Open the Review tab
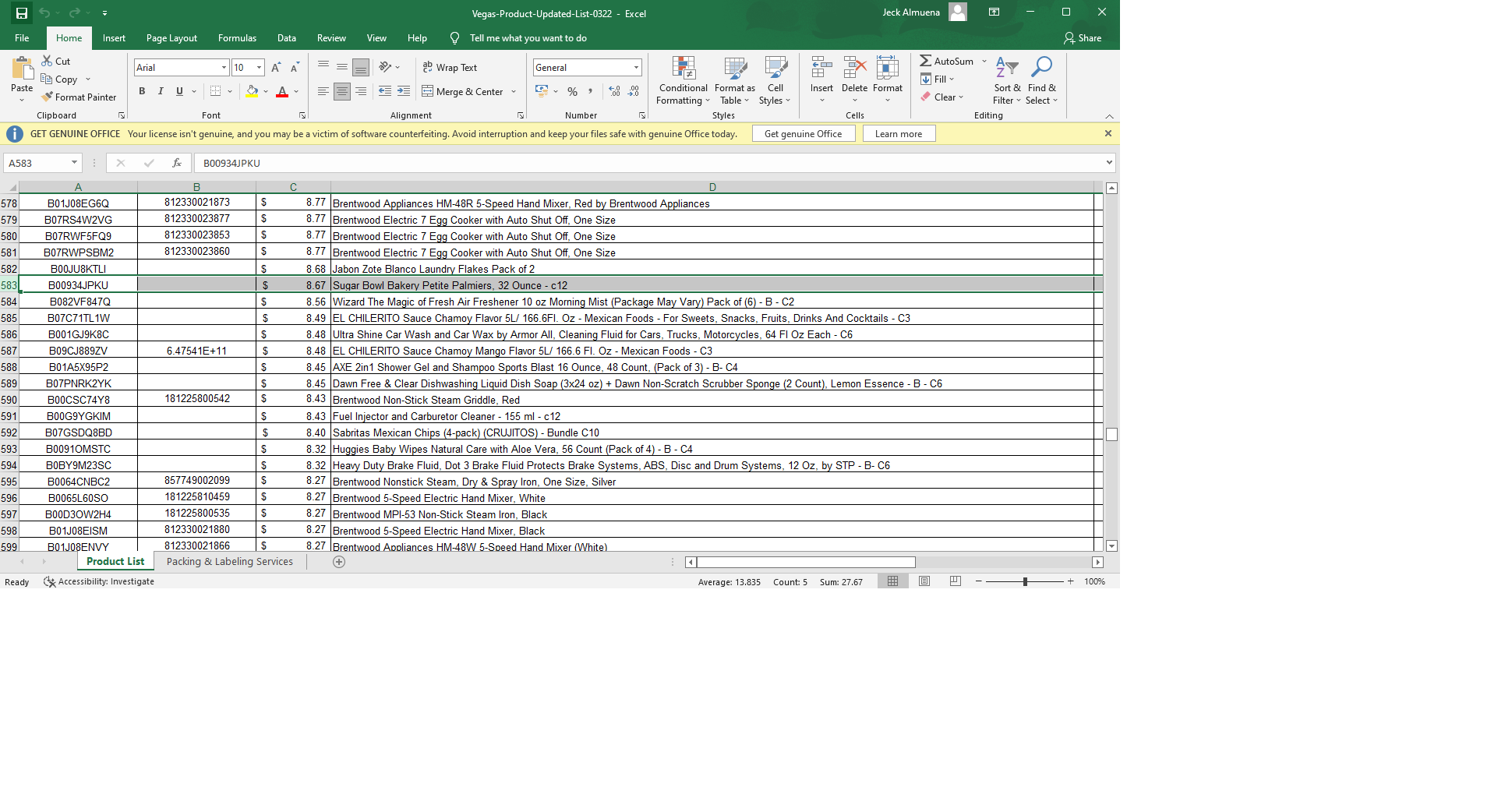This screenshot has width=1498, height=812. click(331, 38)
